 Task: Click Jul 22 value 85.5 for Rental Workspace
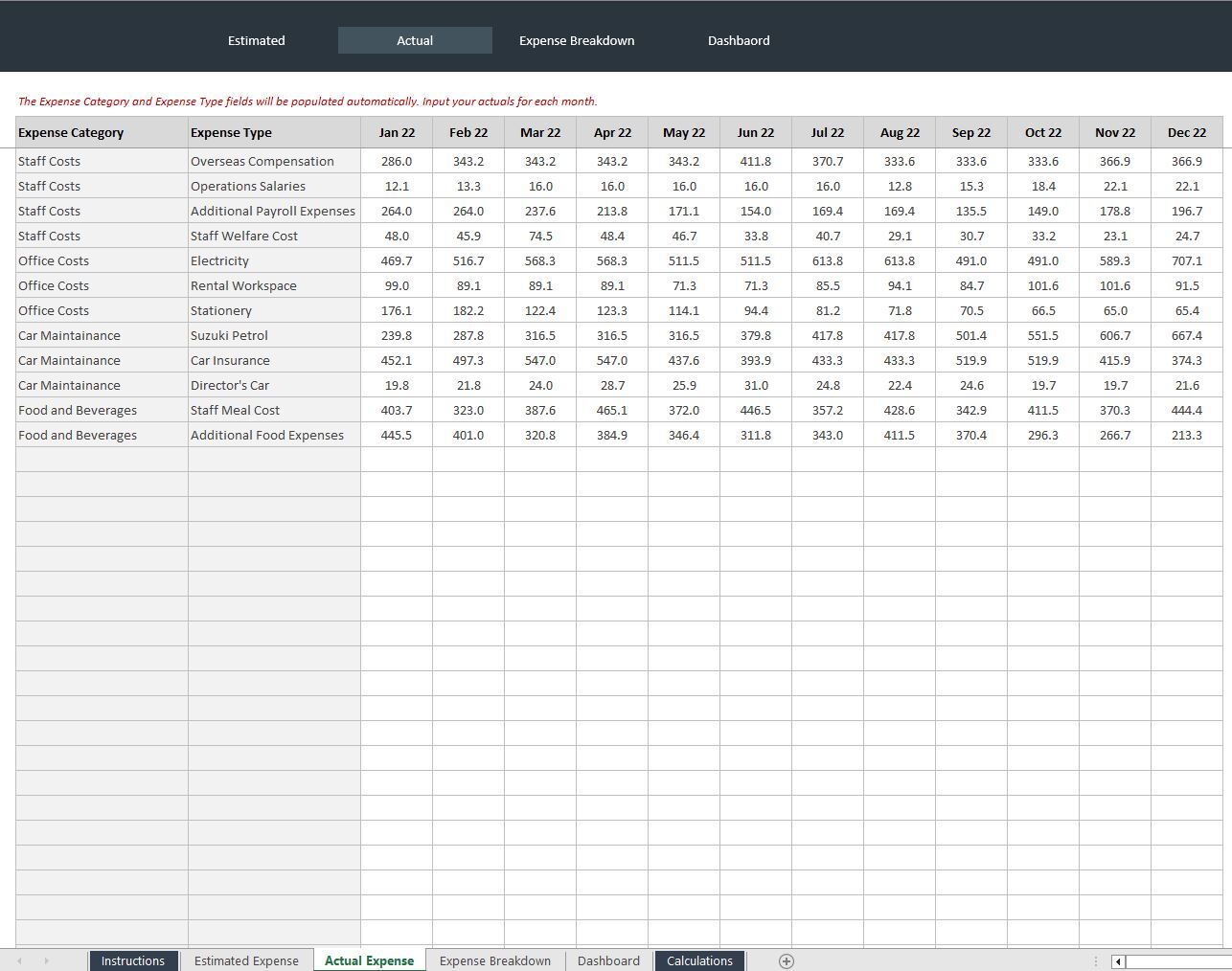click(x=828, y=285)
